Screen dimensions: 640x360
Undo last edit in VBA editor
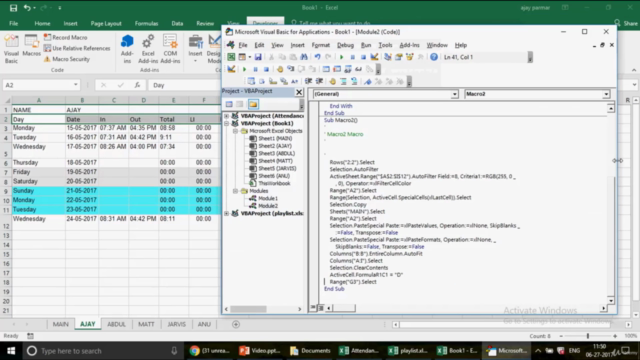317,57
